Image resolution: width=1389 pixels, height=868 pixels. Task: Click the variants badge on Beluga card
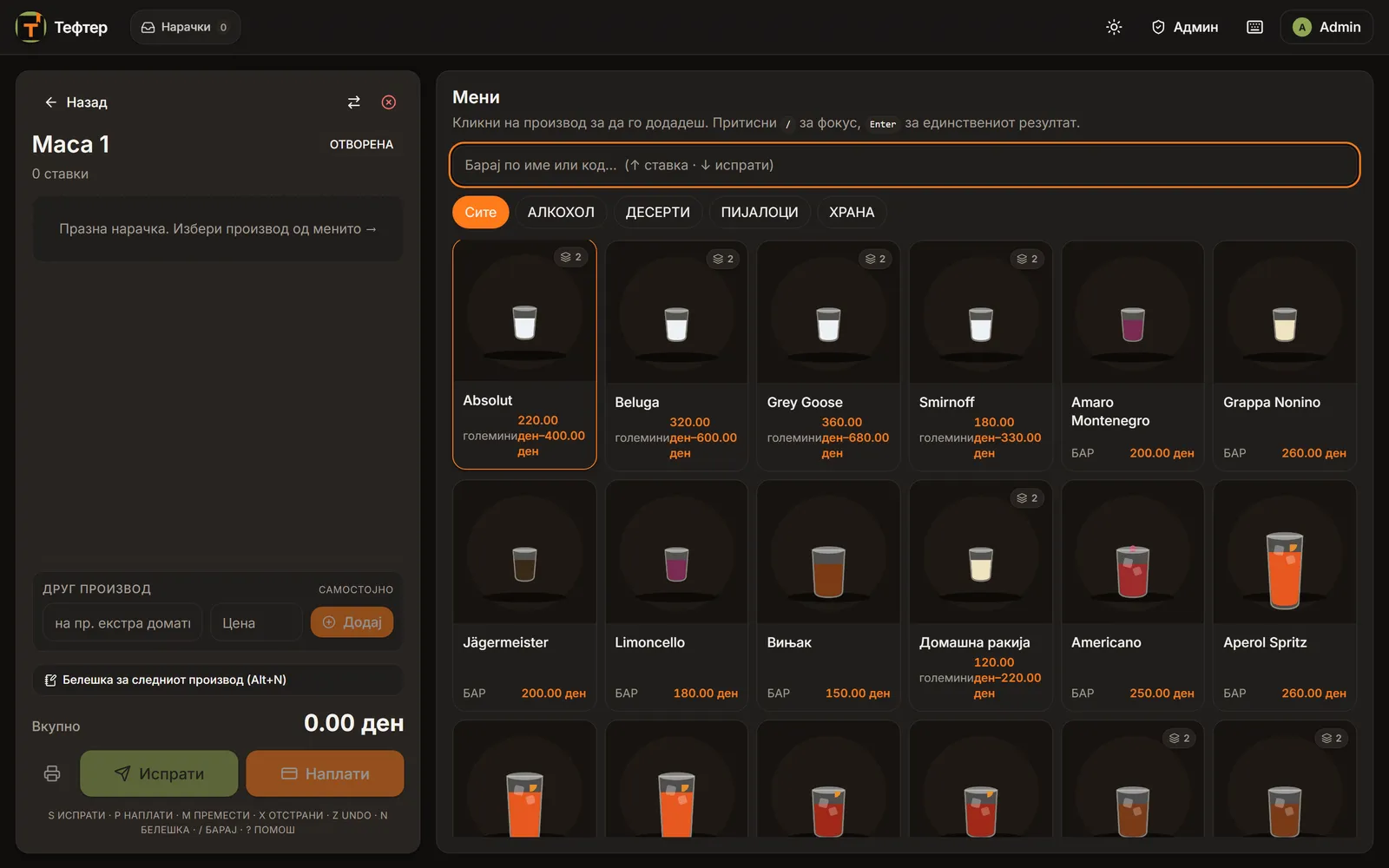tap(723, 259)
